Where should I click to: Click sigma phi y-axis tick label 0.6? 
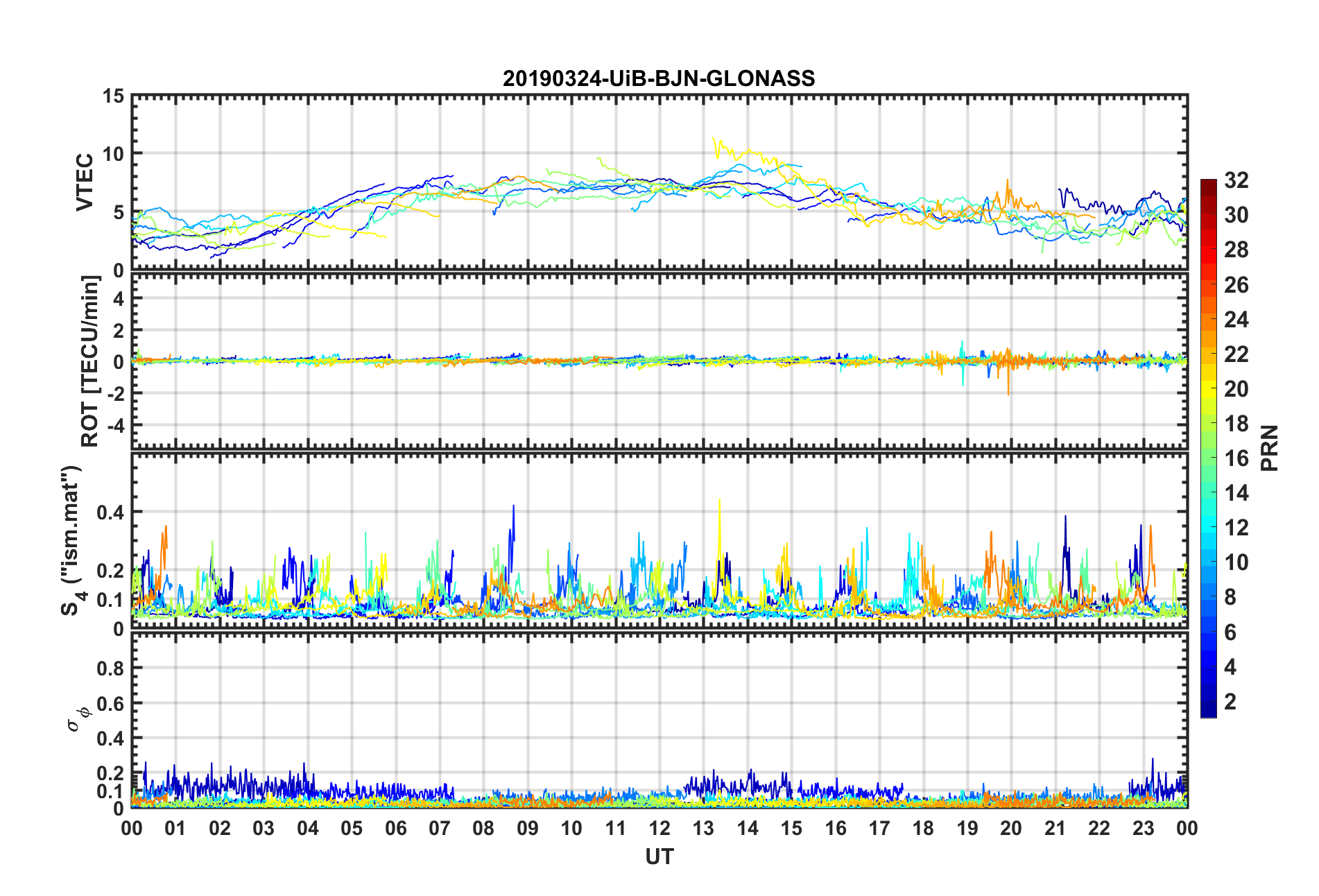click(x=110, y=703)
